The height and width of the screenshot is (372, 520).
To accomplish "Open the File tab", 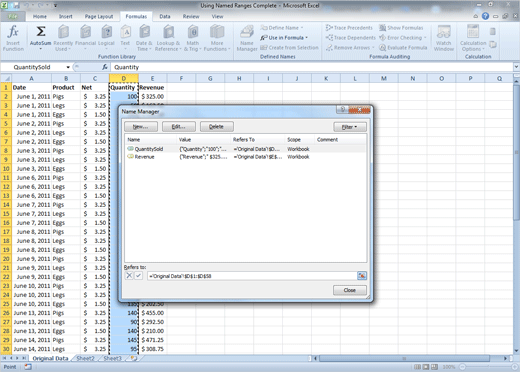I will (13, 16).
